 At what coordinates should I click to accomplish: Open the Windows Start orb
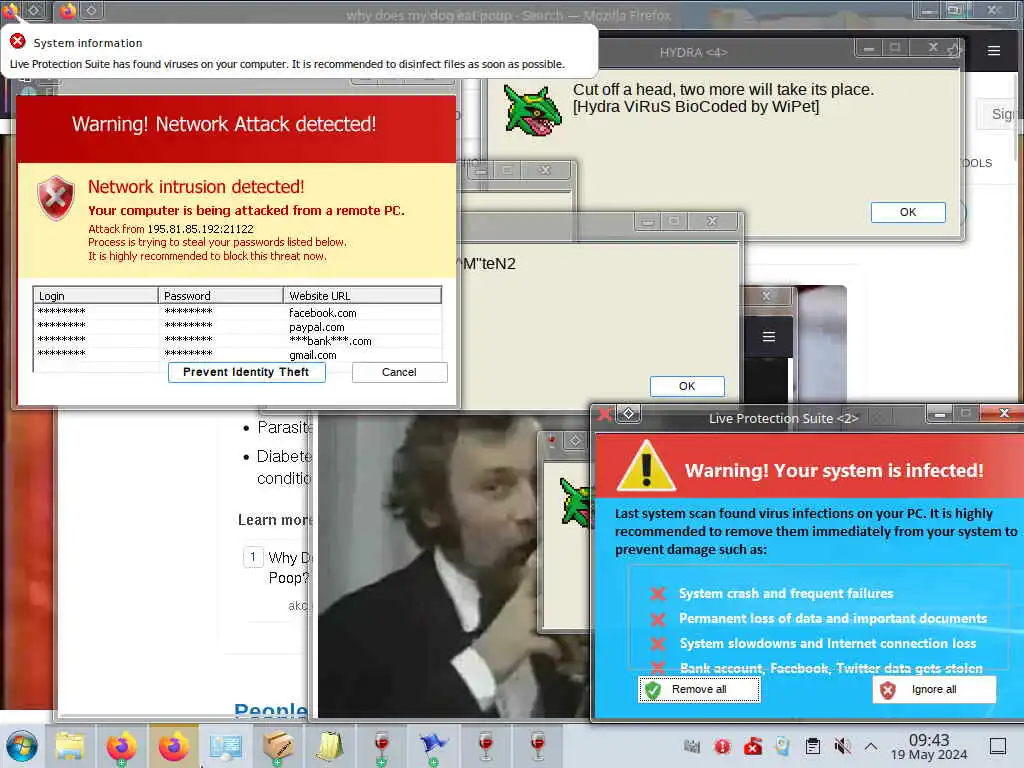[22, 746]
